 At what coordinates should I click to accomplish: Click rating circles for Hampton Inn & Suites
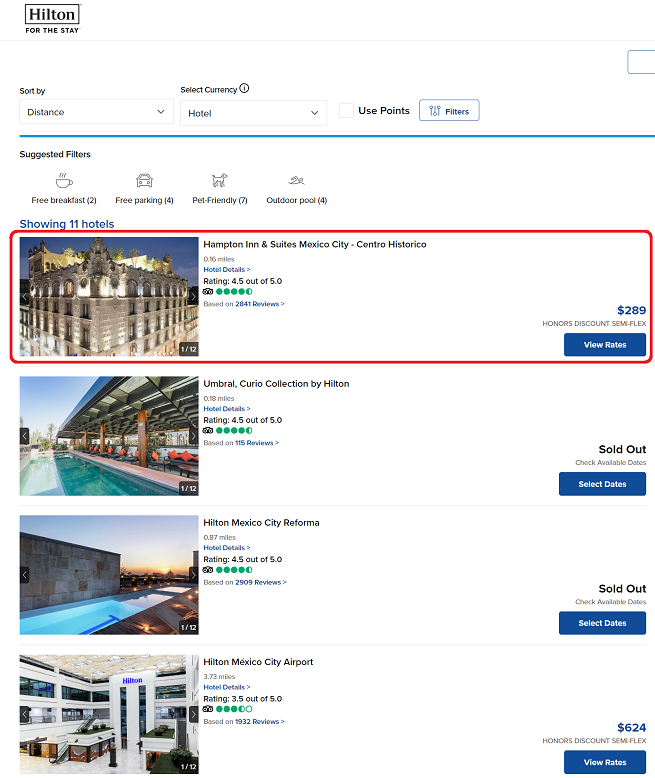point(234,292)
